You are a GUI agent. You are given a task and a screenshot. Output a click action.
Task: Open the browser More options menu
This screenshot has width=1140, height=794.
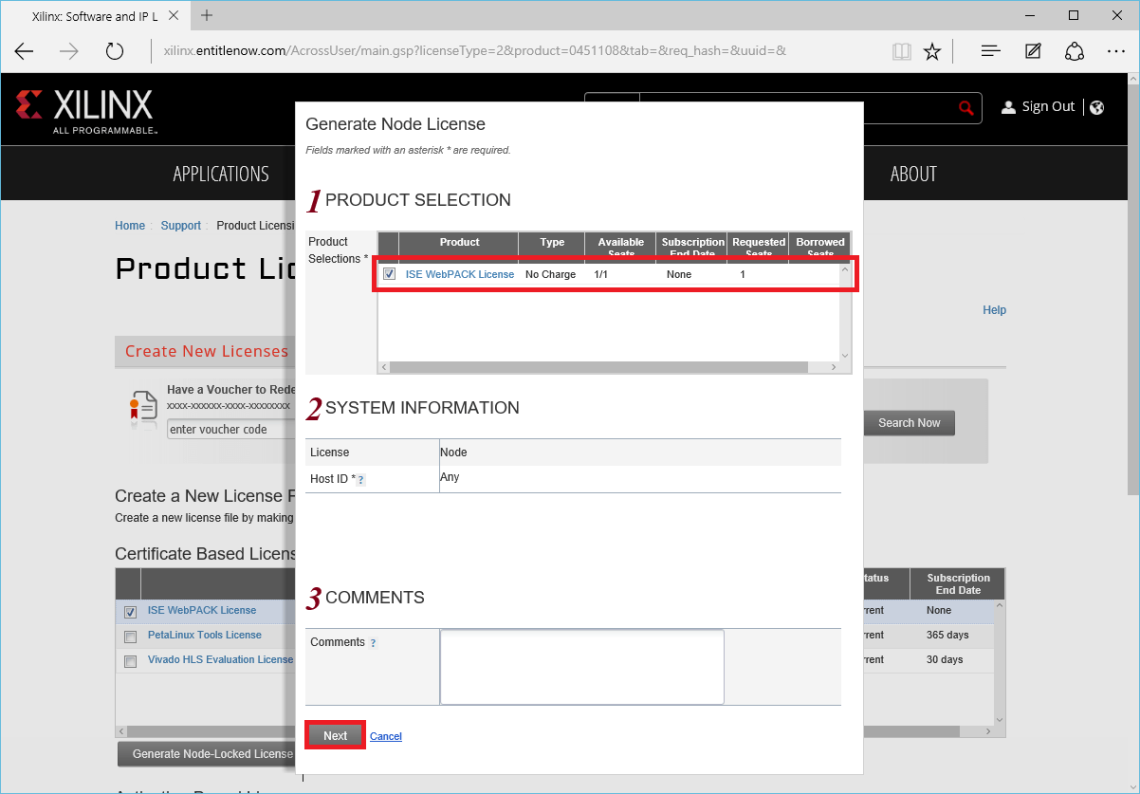point(1117,50)
